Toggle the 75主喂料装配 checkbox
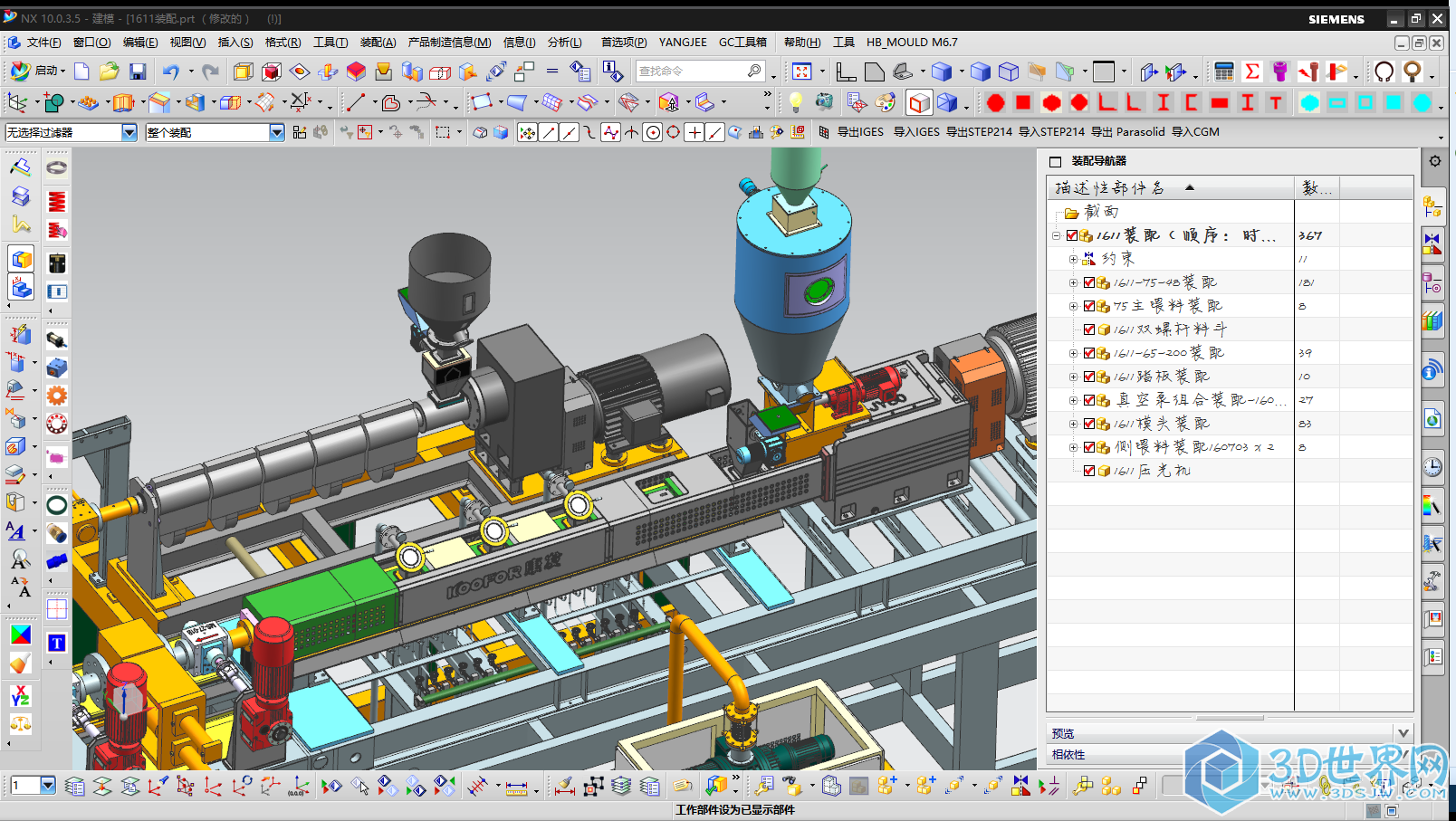This screenshot has width=1456, height=821. (x=1089, y=306)
